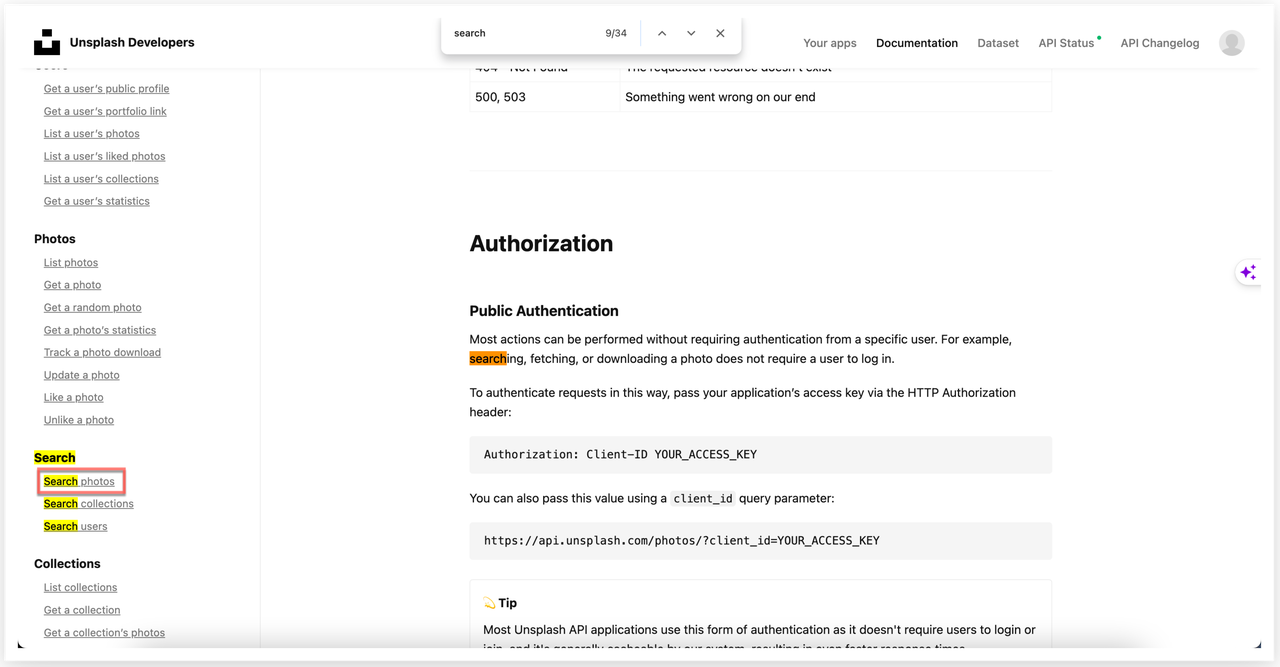This screenshot has width=1280, height=667.
Task: Open Get a user's public profile link
Action: (106, 89)
